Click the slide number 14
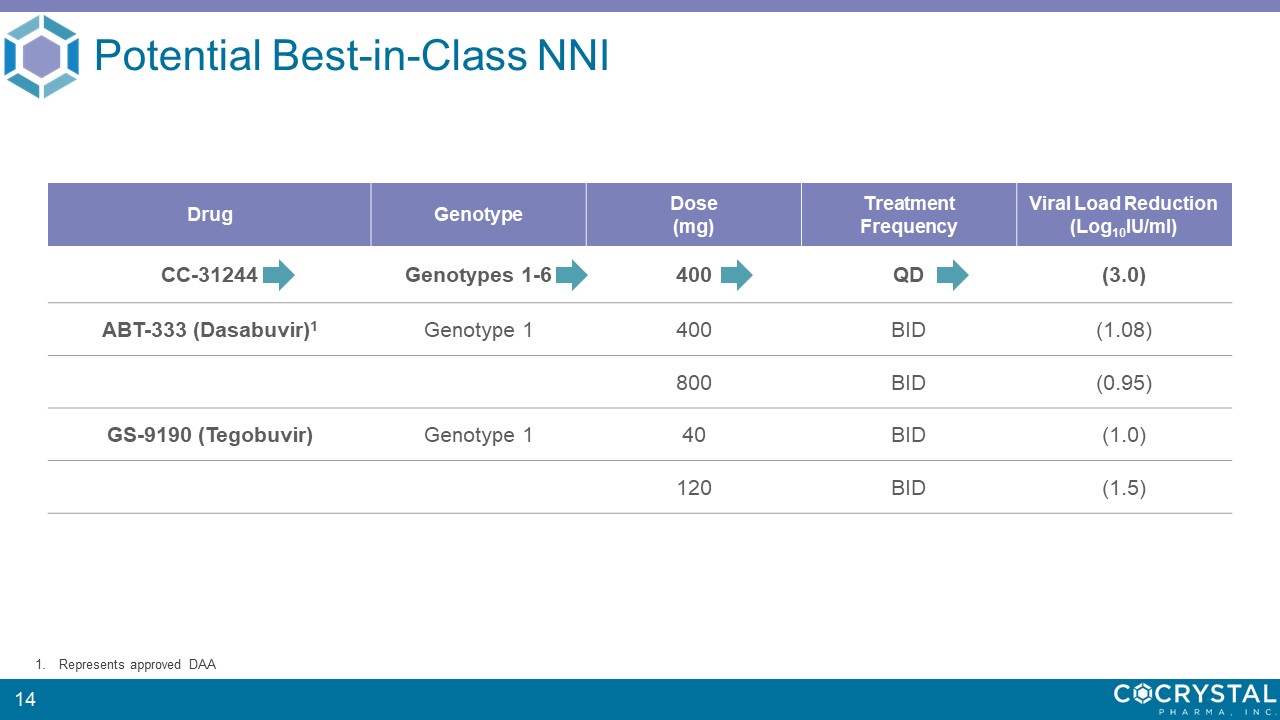Viewport: 1280px width, 720px height. 25,699
